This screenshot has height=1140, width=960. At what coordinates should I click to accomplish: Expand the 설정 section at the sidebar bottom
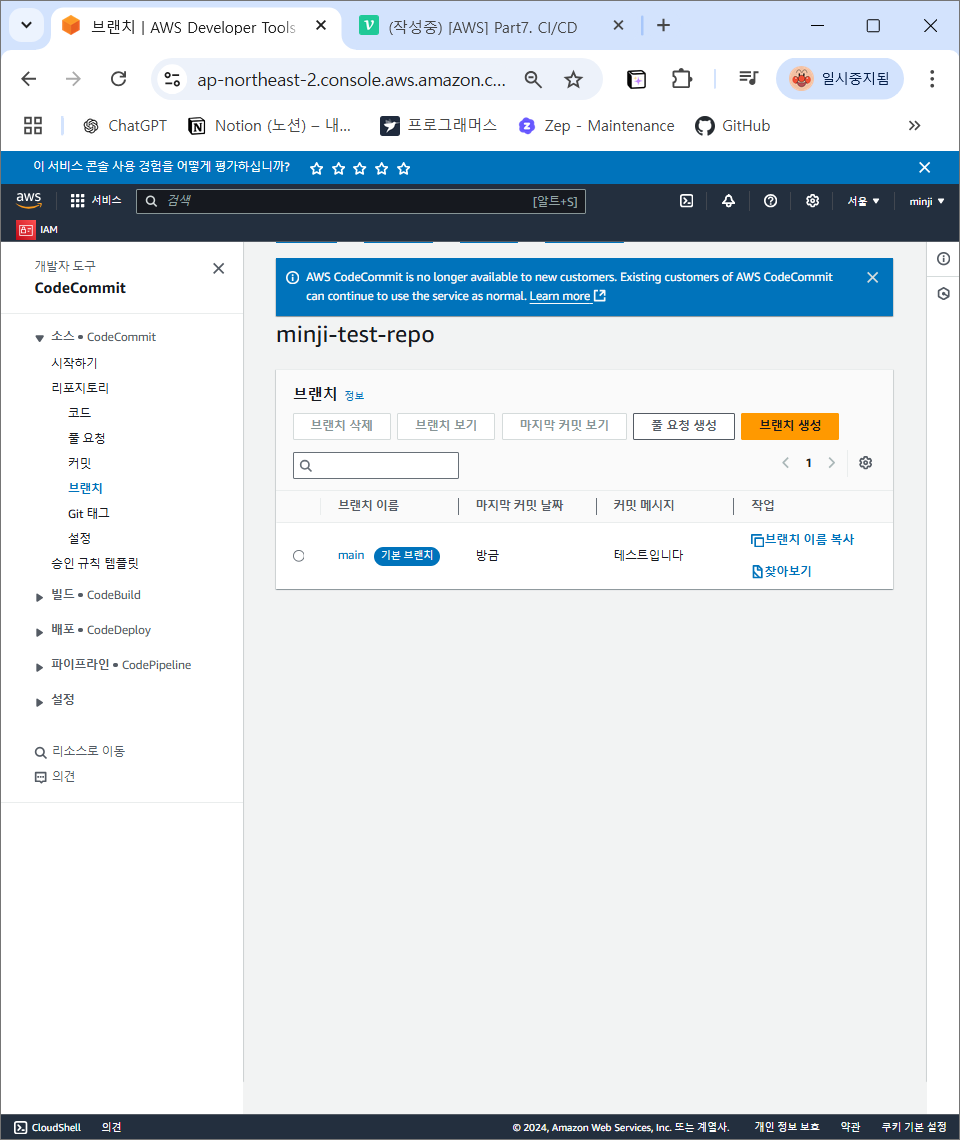click(x=39, y=702)
